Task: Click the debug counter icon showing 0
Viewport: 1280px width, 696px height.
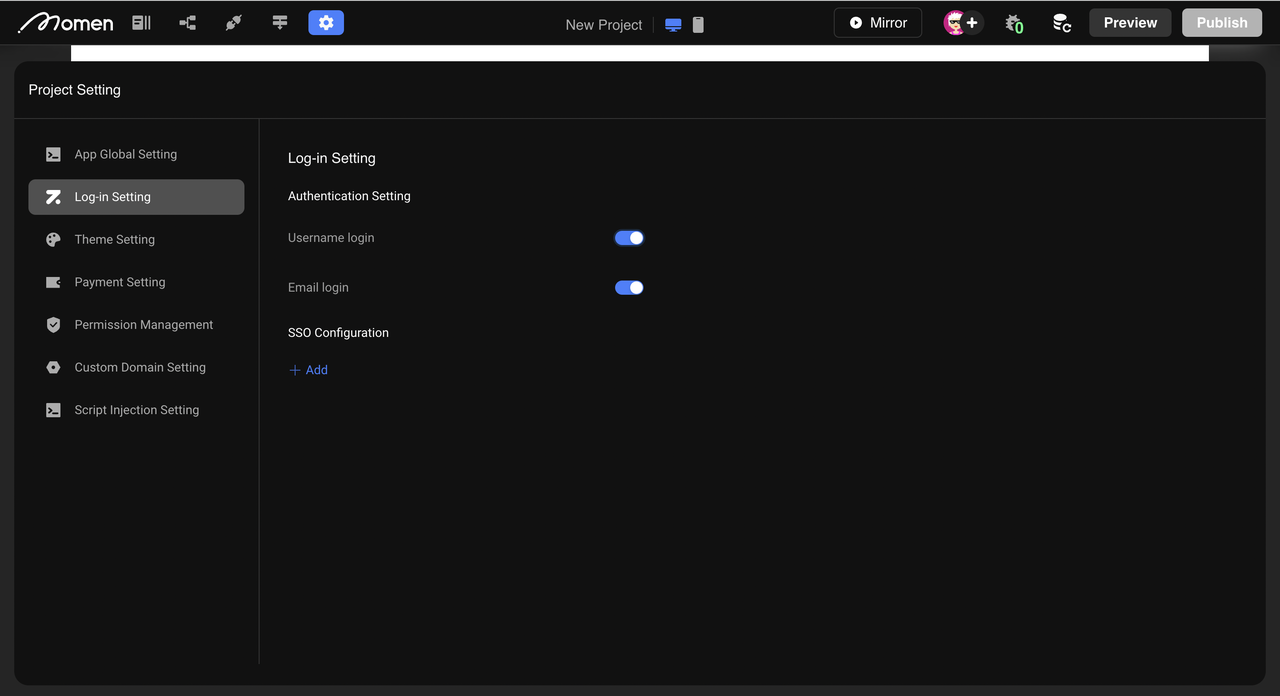Action: [1013, 22]
